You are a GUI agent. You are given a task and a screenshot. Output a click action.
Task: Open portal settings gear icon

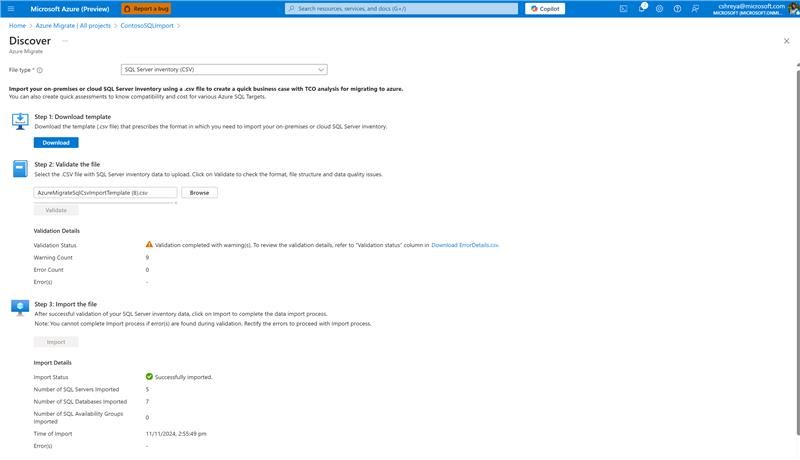[660, 9]
